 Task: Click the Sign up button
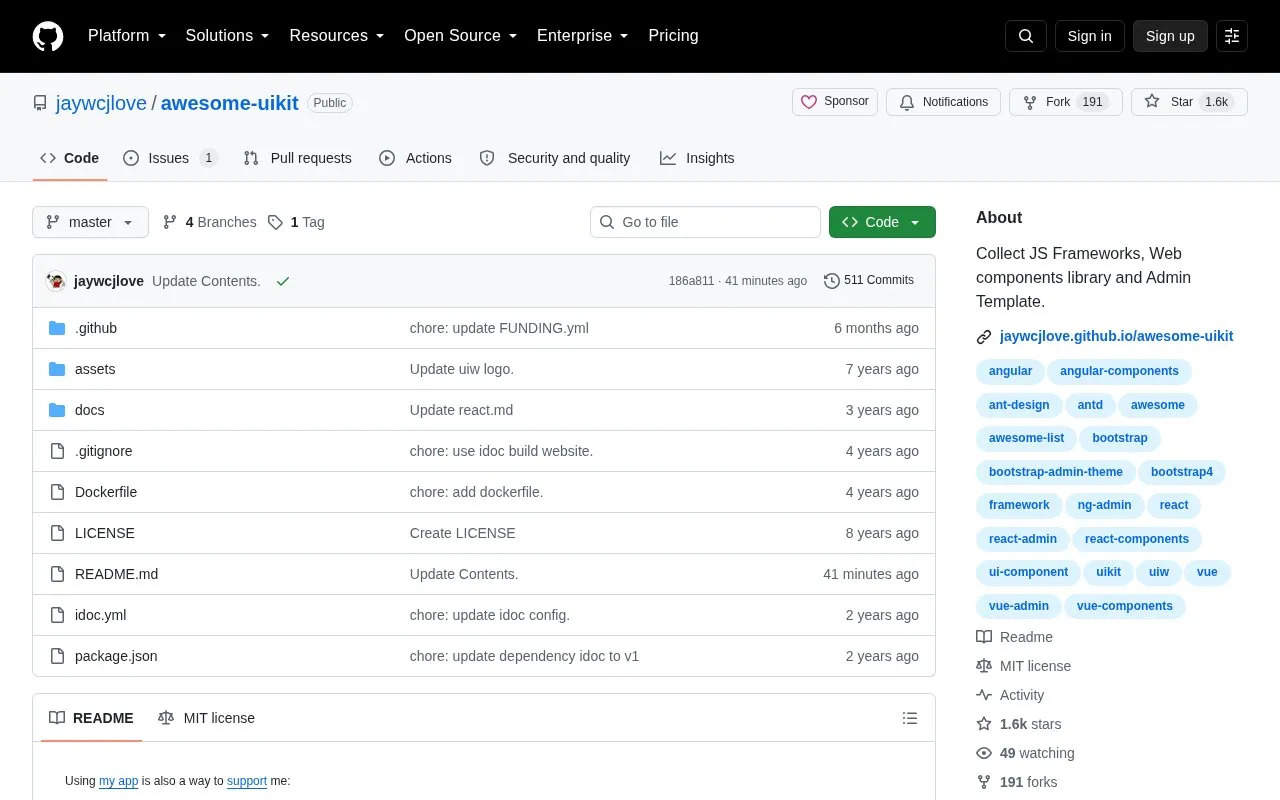tap(1170, 36)
